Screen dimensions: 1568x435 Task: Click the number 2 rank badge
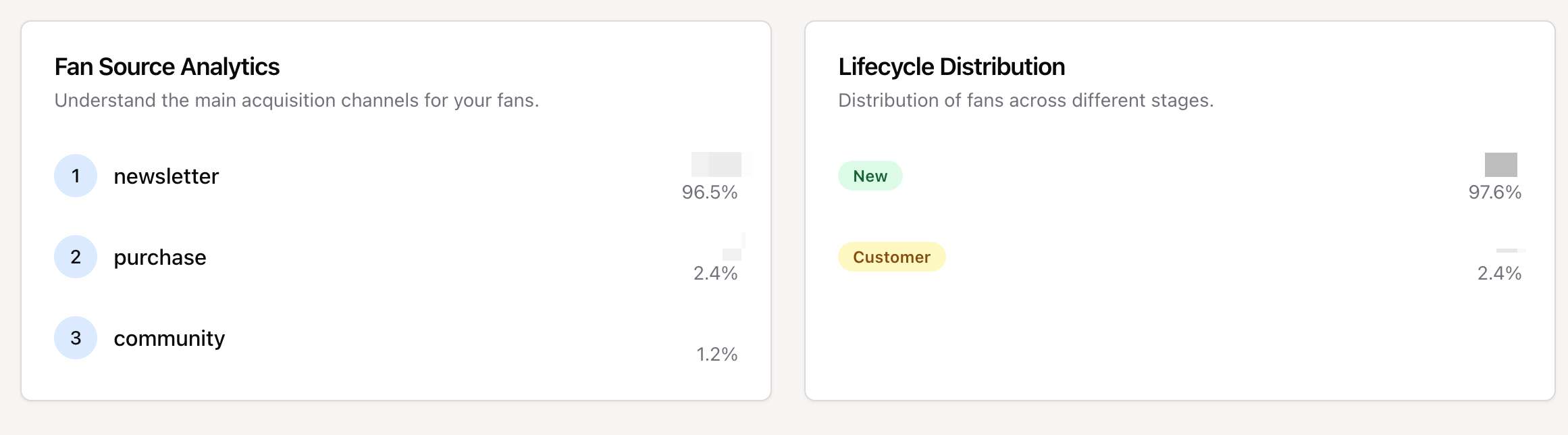76,257
